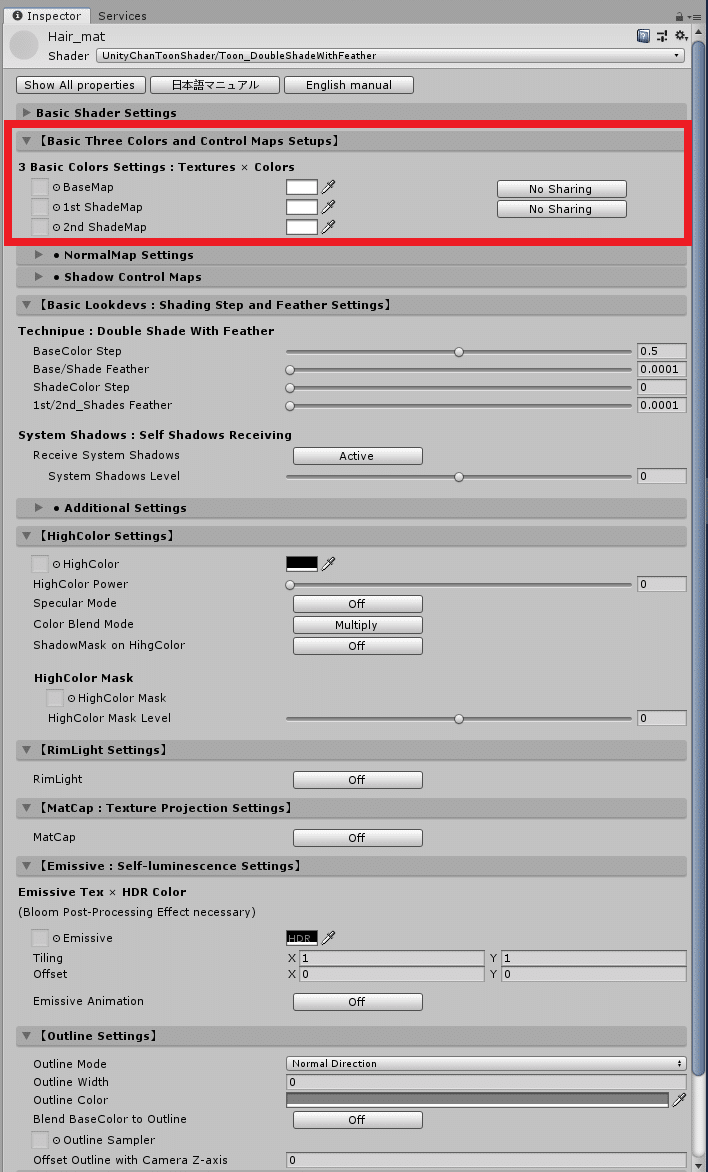
Task: Pick 1st ShadeMap color with eyedropper
Action: point(328,207)
